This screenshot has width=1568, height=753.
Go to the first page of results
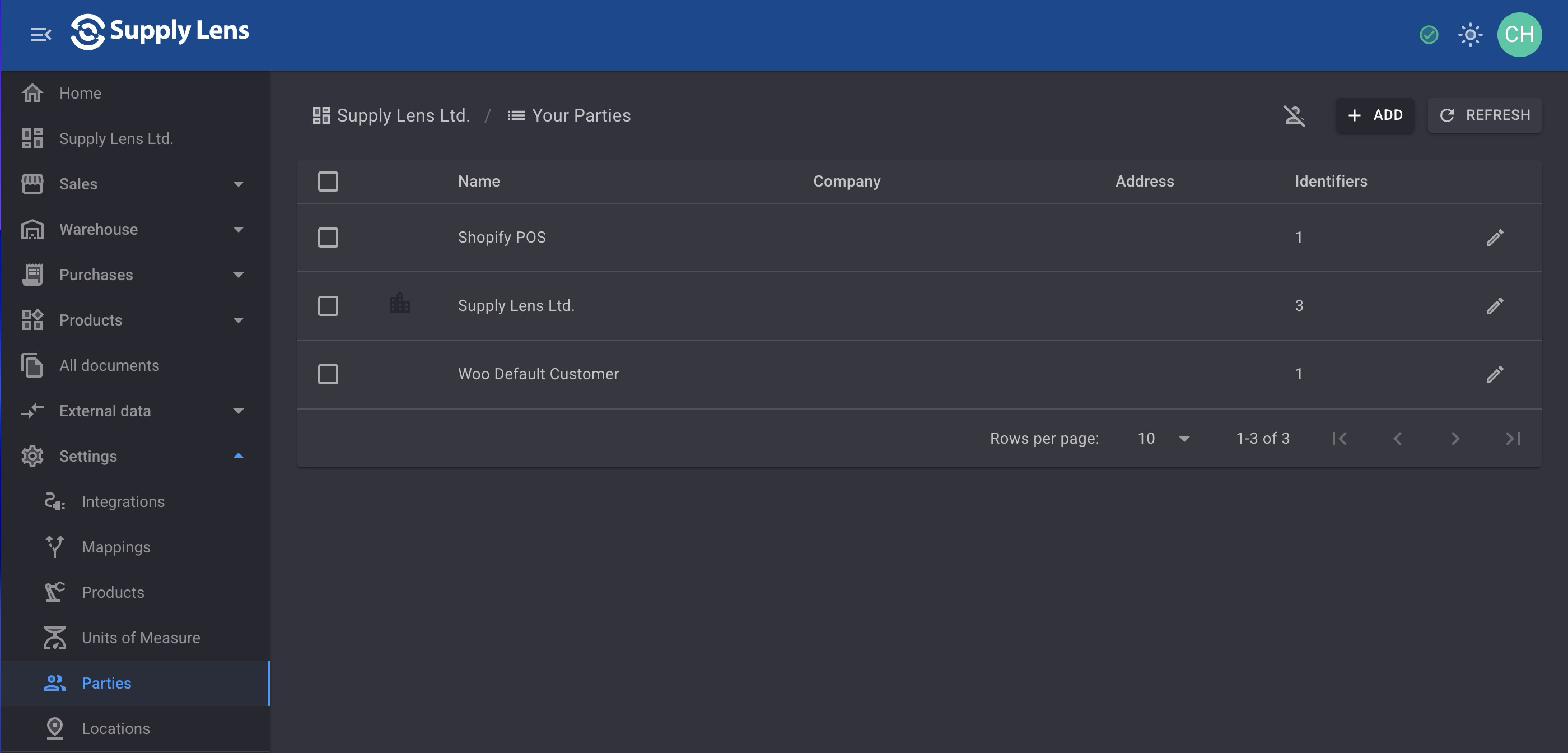[x=1339, y=439]
